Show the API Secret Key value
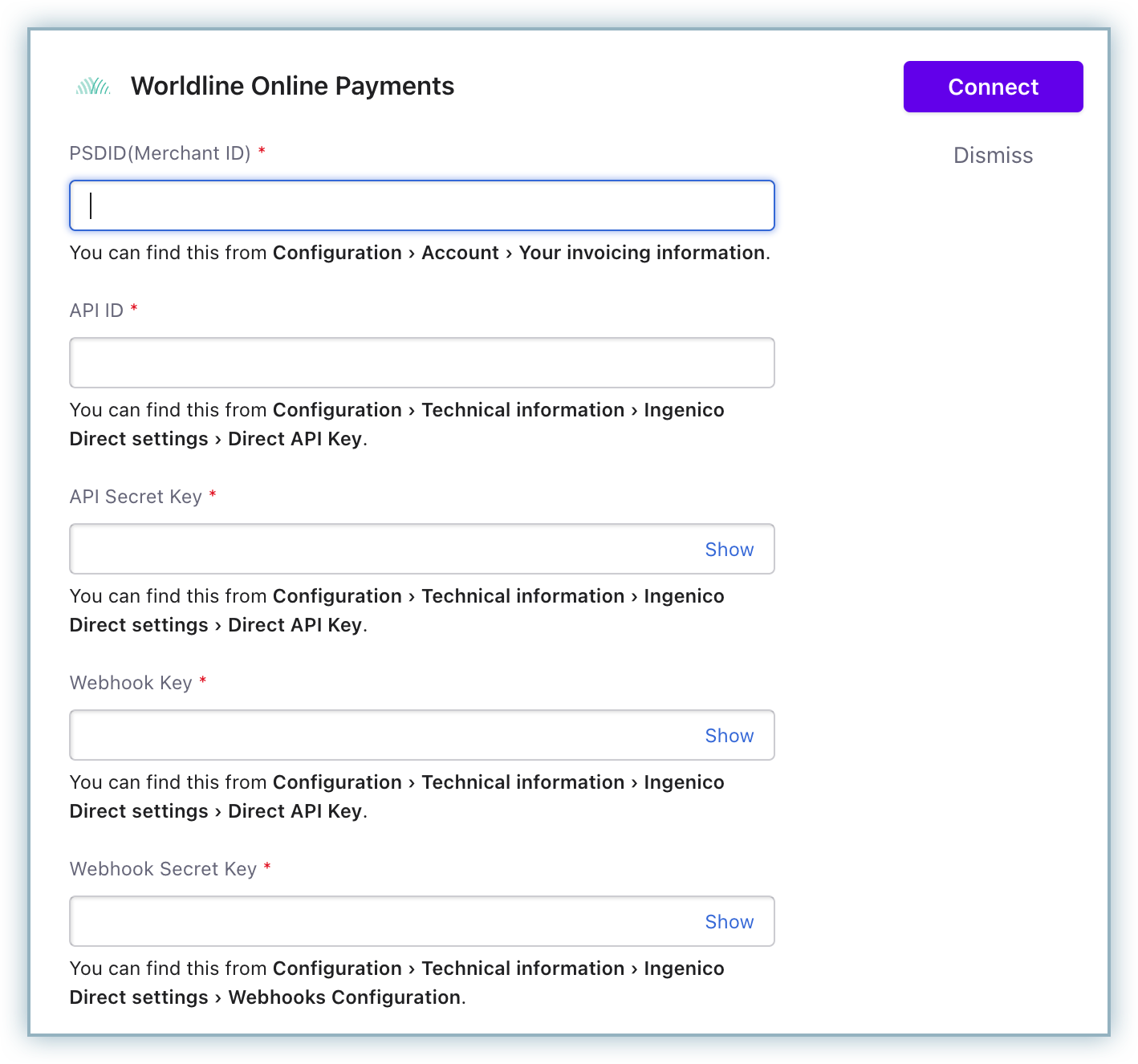 [x=729, y=550]
